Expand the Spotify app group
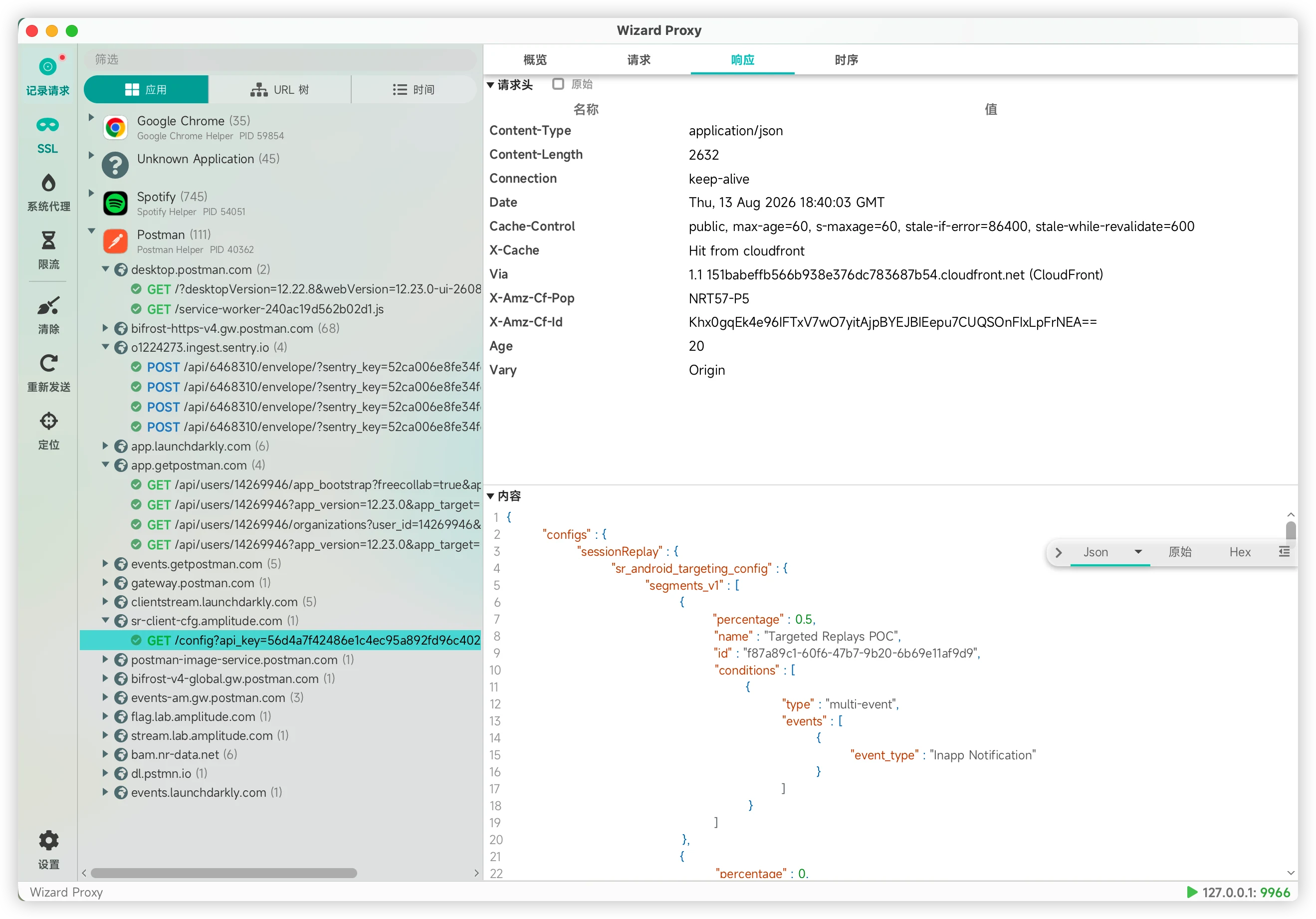1316x919 pixels. pyautogui.click(x=91, y=193)
